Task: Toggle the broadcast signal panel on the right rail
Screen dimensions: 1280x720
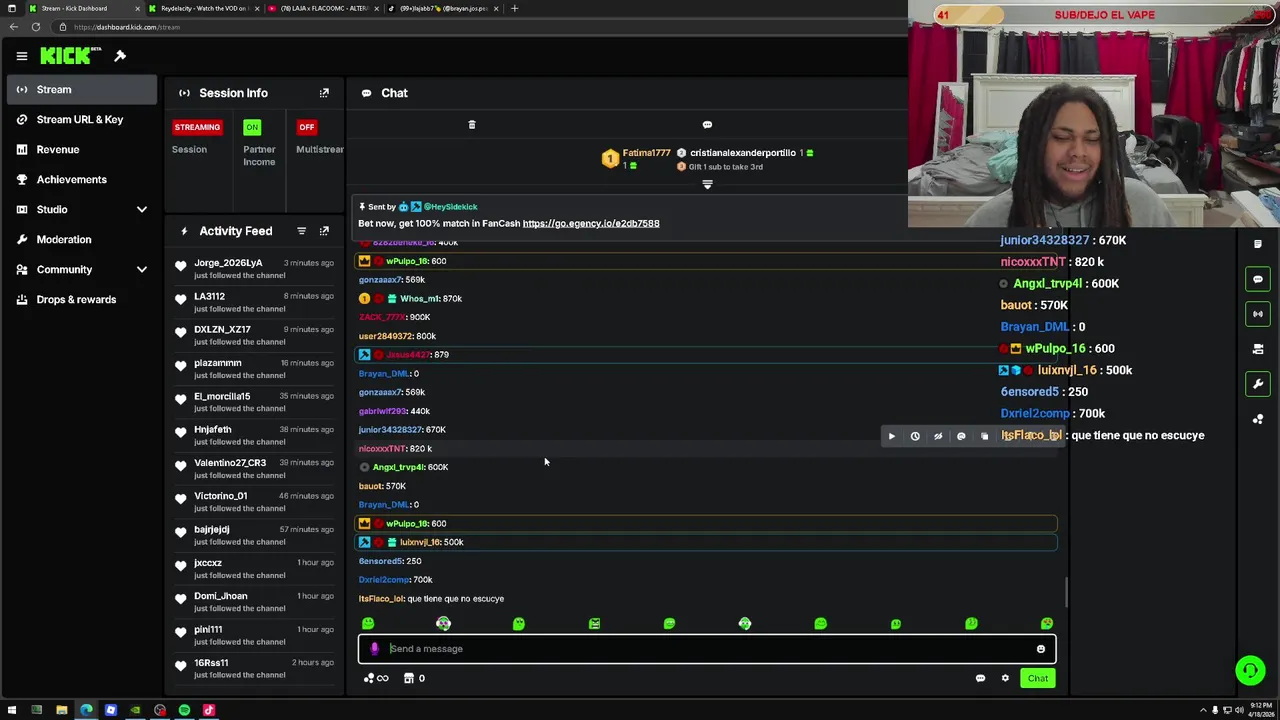Action: (1258, 314)
